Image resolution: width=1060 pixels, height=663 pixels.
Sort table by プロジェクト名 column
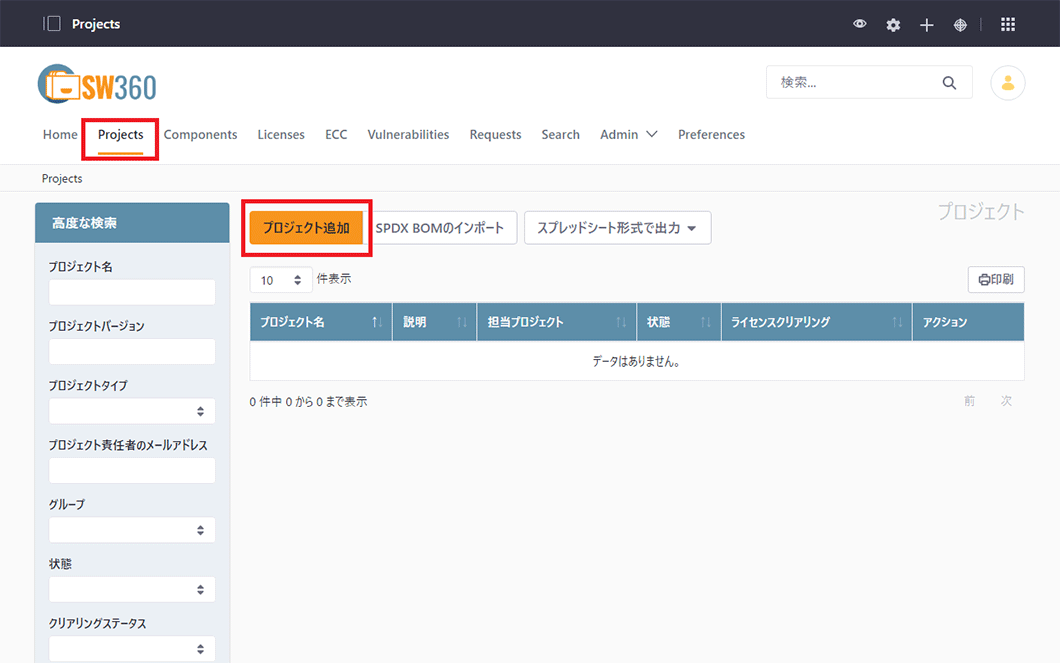coord(320,322)
